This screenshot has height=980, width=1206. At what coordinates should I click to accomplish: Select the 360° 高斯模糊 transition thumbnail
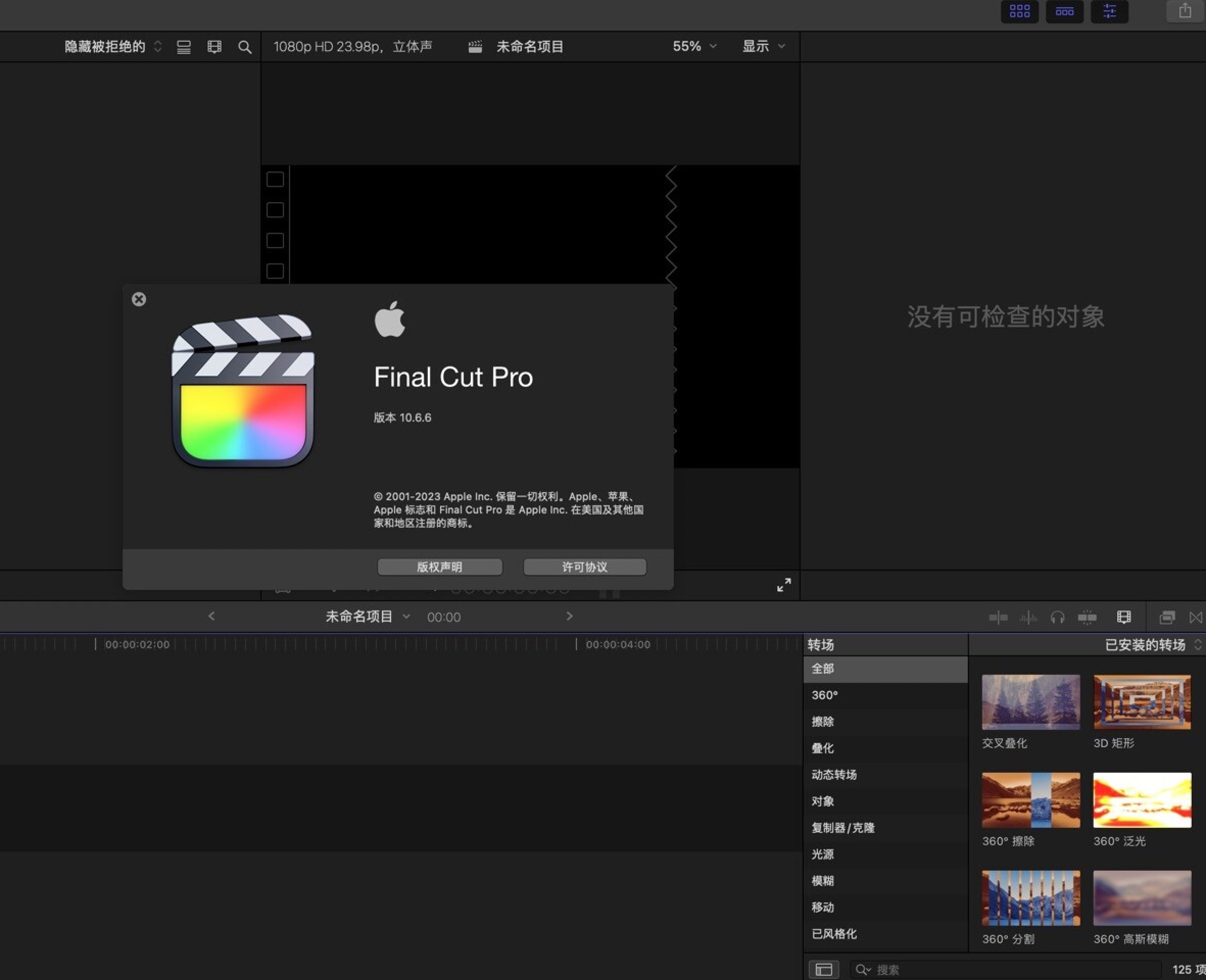pos(1142,898)
